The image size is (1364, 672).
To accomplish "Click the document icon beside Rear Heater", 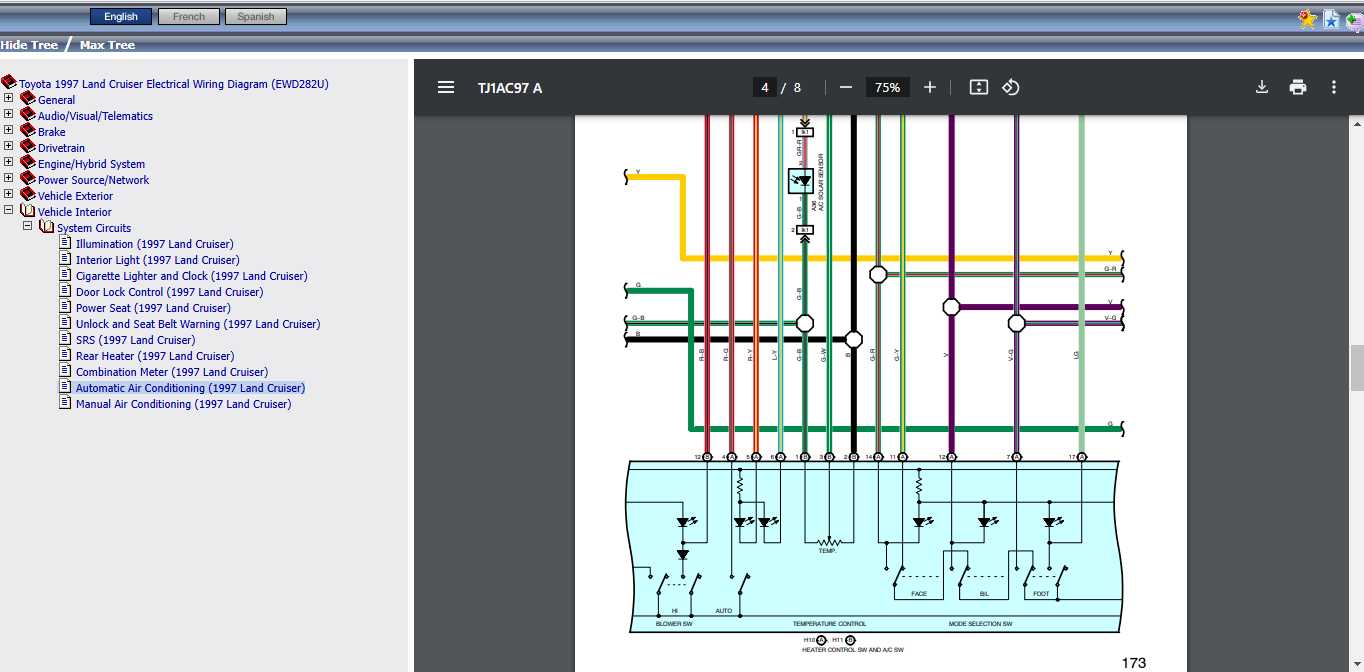I will point(66,355).
